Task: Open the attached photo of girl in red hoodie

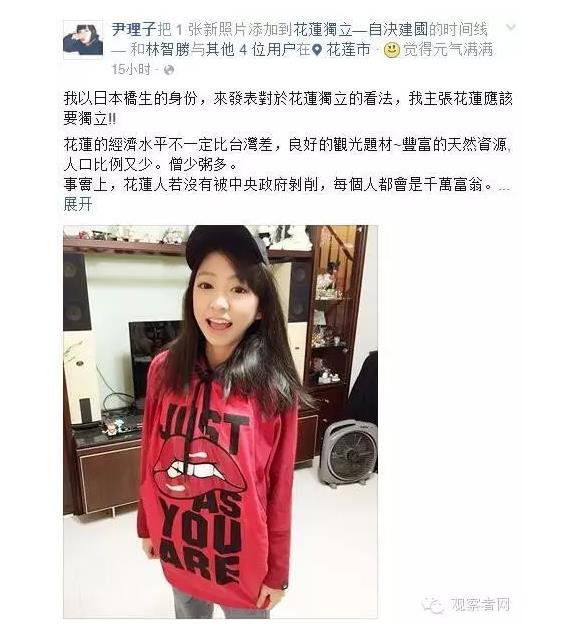Action: coord(220,422)
